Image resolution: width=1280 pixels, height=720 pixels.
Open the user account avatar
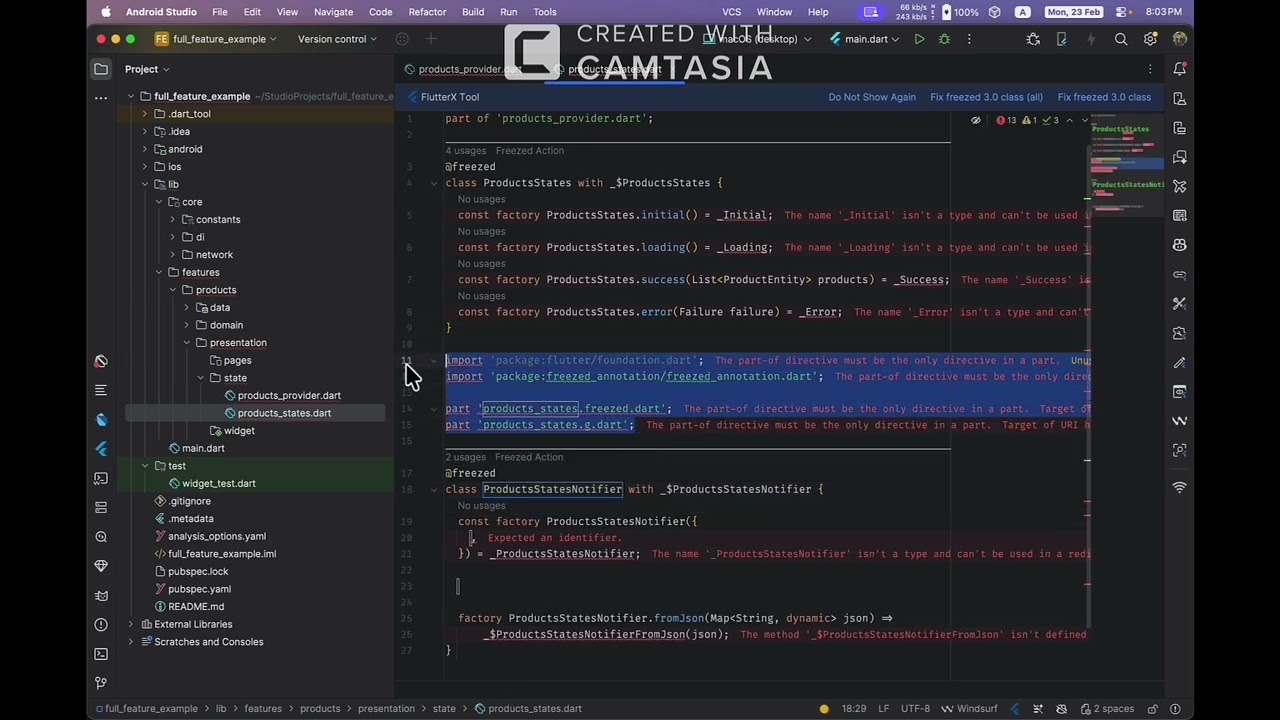(x=1180, y=39)
